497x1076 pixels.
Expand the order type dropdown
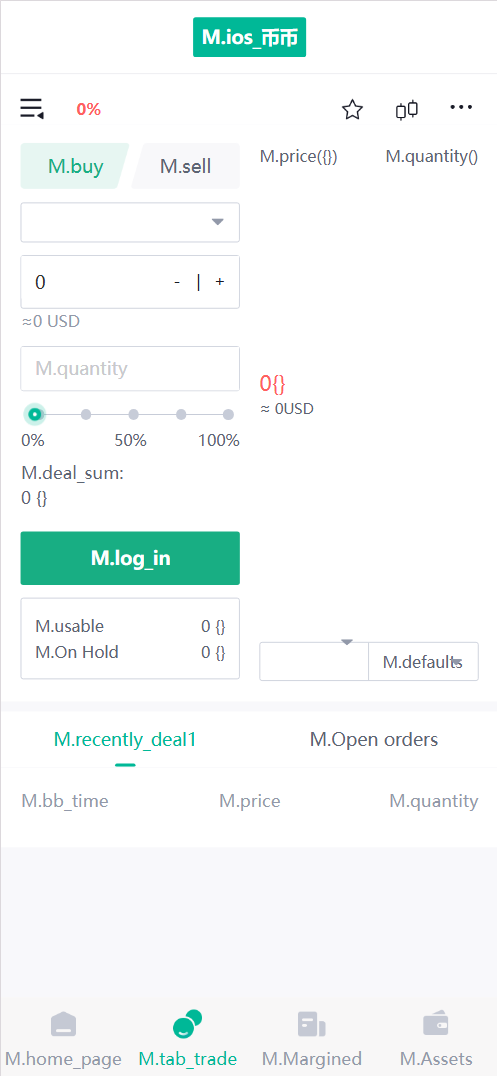[130, 222]
